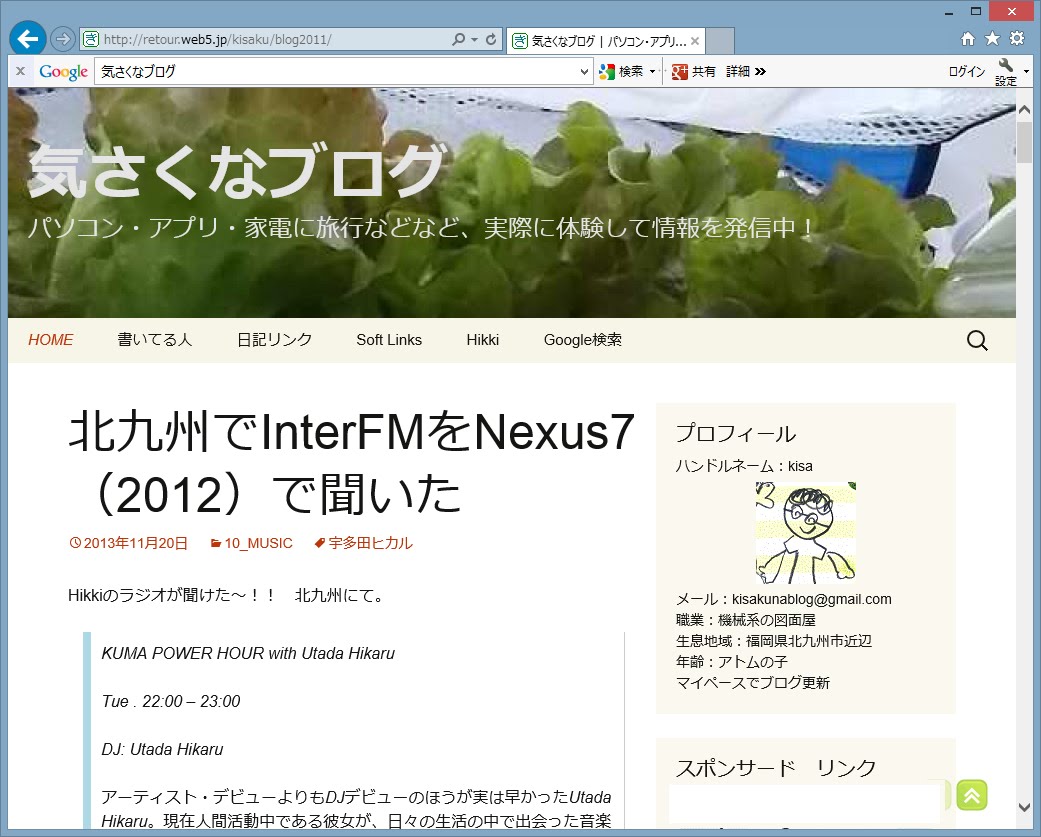Expand Google Toolbar search history dropdown

[584, 72]
